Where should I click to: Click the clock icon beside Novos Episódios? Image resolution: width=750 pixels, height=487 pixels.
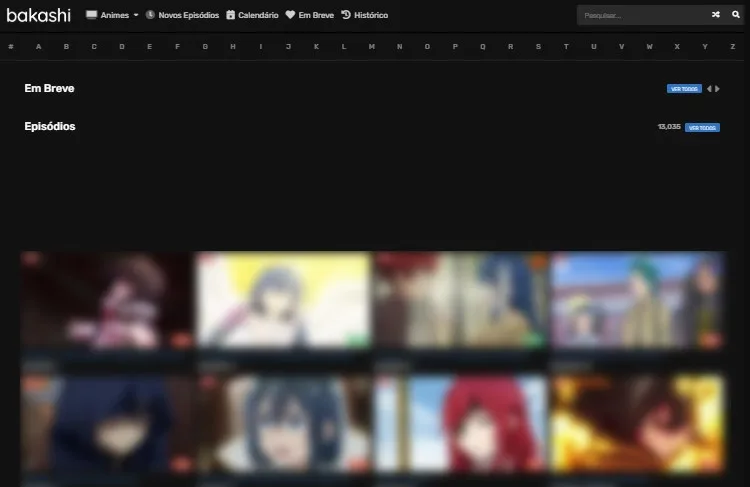(x=150, y=15)
